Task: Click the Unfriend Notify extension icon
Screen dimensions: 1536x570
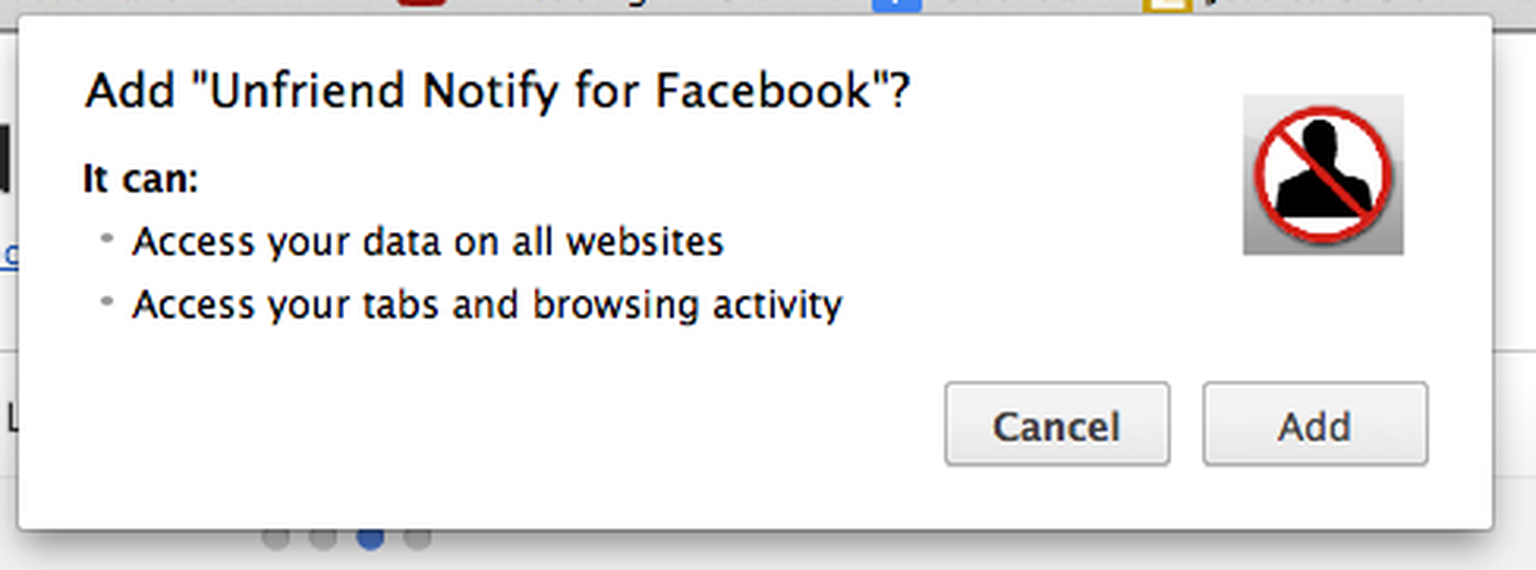Action: [x=1323, y=175]
